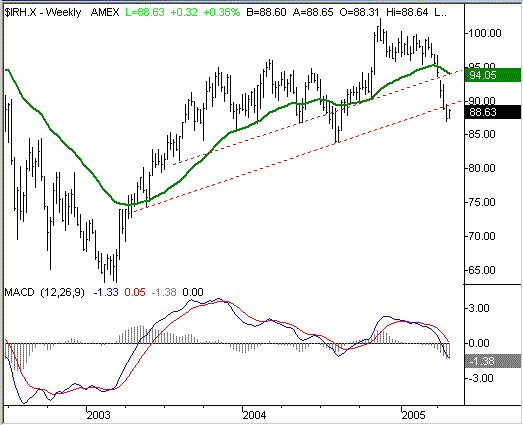This screenshot has width=523, height=425.
Task: Click the open value O=88.31
Action: [359, 13]
